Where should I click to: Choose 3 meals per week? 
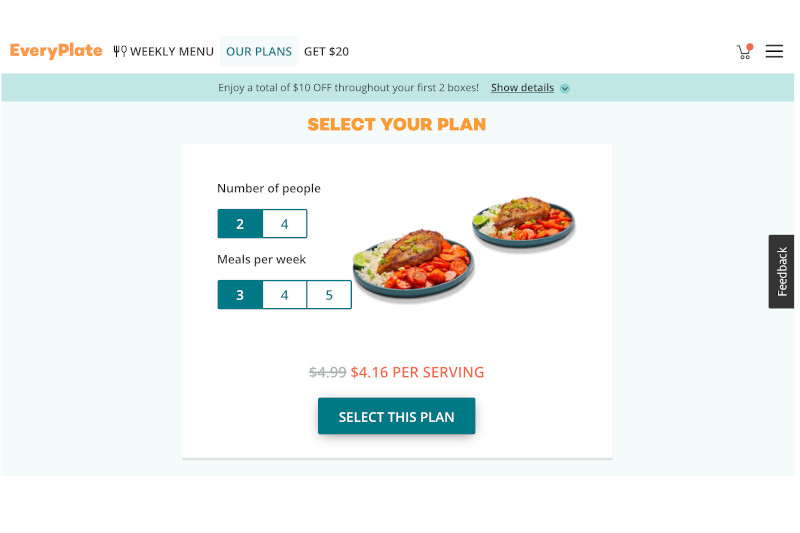pyautogui.click(x=240, y=295)
